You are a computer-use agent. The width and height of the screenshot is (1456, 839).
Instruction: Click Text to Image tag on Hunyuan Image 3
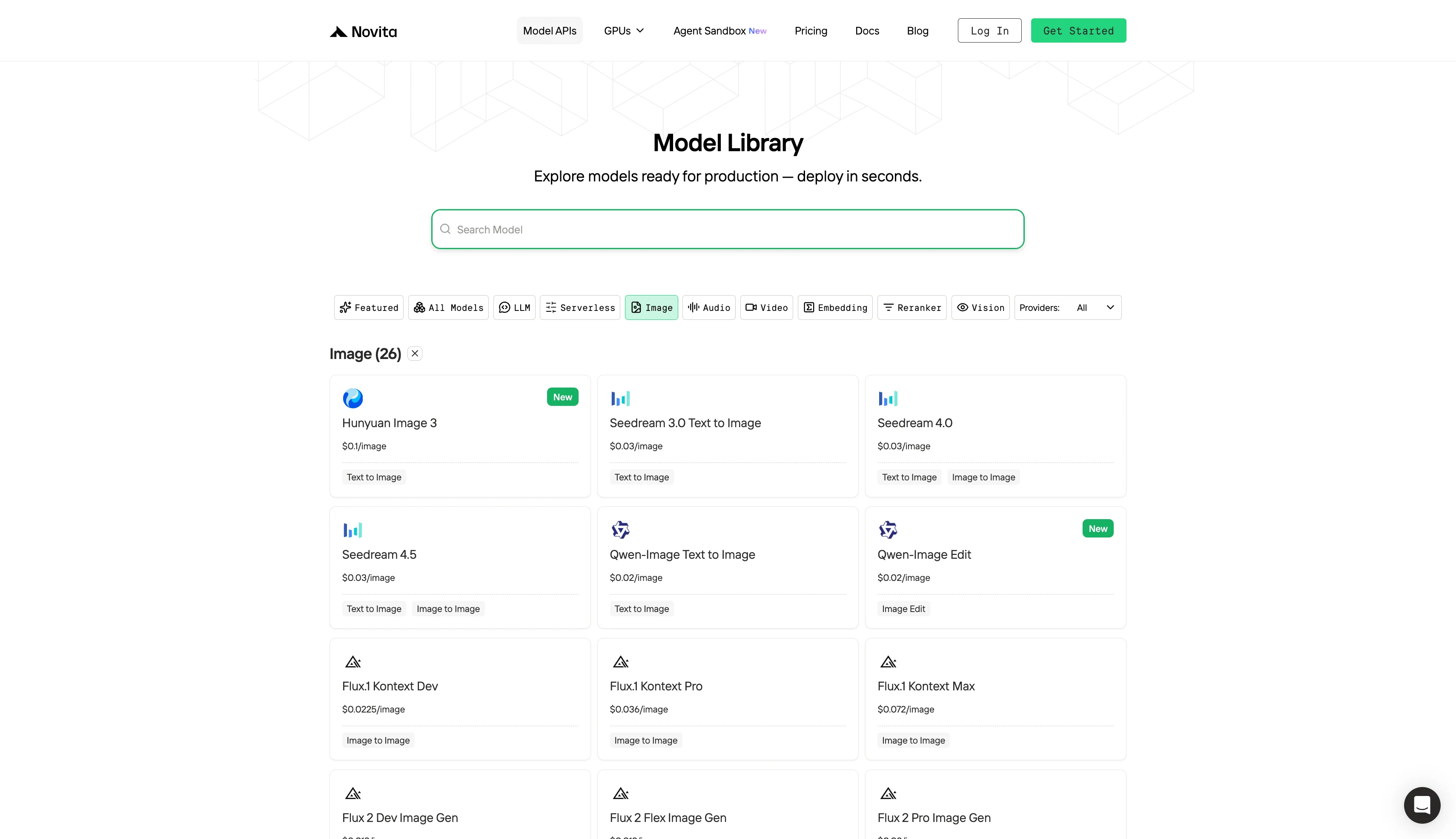tap(374, 477)
